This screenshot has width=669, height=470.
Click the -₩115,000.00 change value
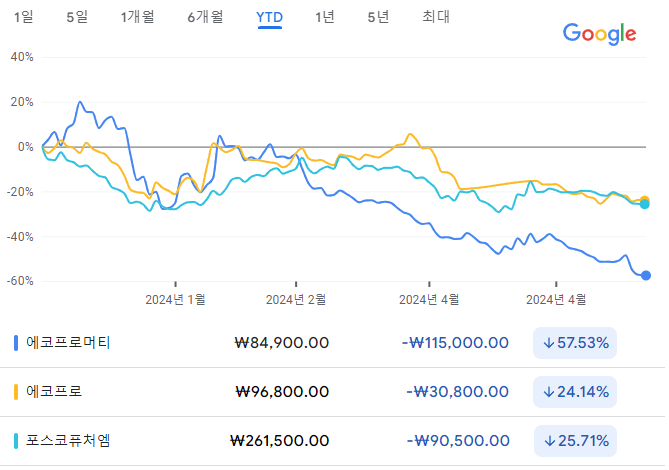pos(455,343)
